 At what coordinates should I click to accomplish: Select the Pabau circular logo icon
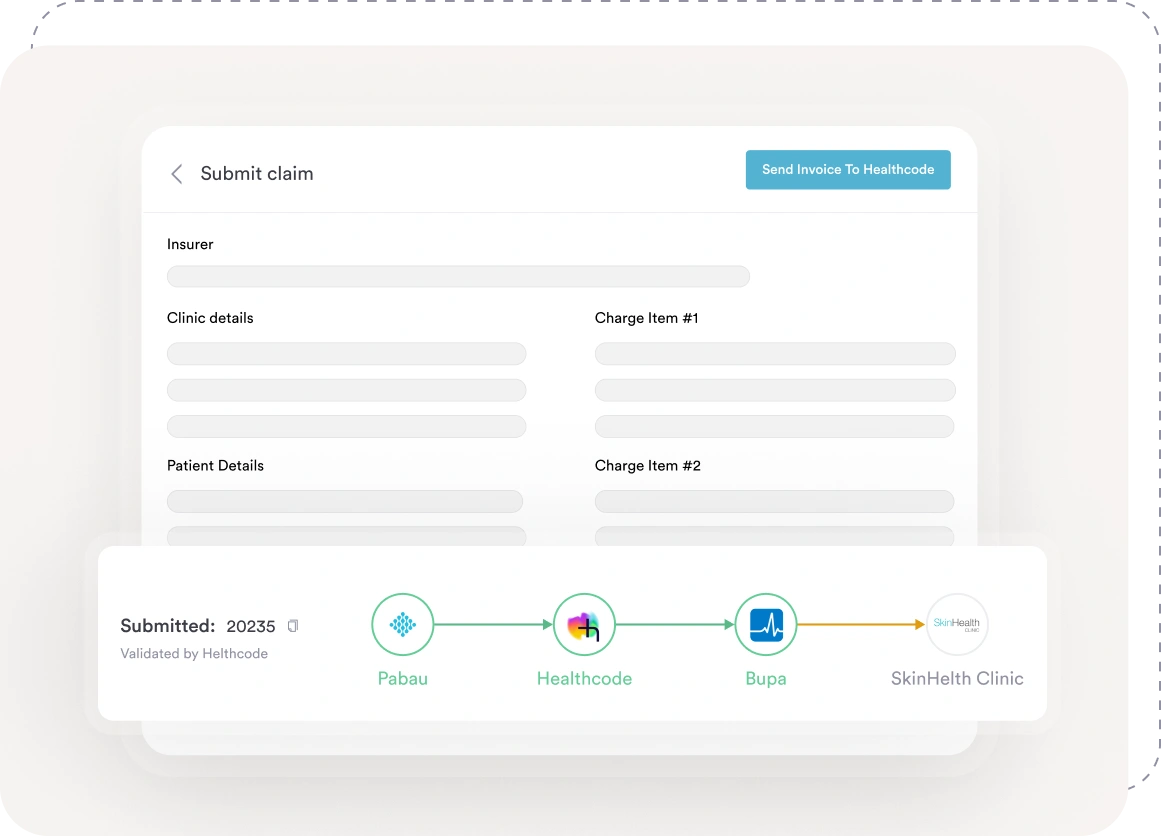pos(402,625)
